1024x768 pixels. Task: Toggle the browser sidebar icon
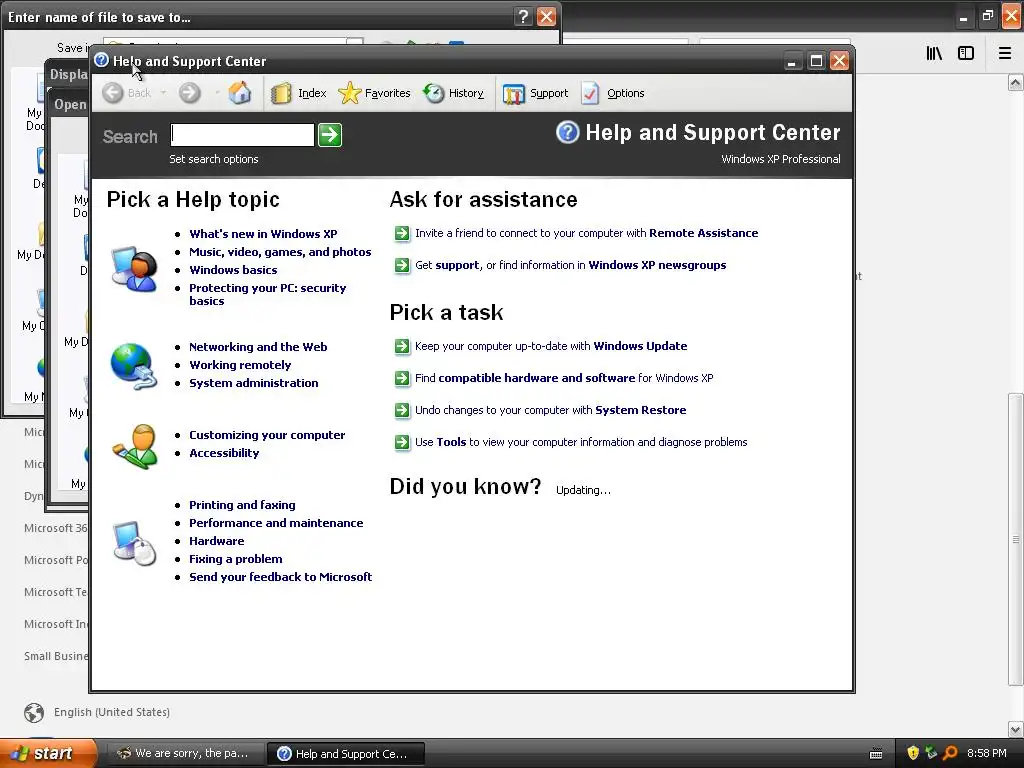click(966, 54)
